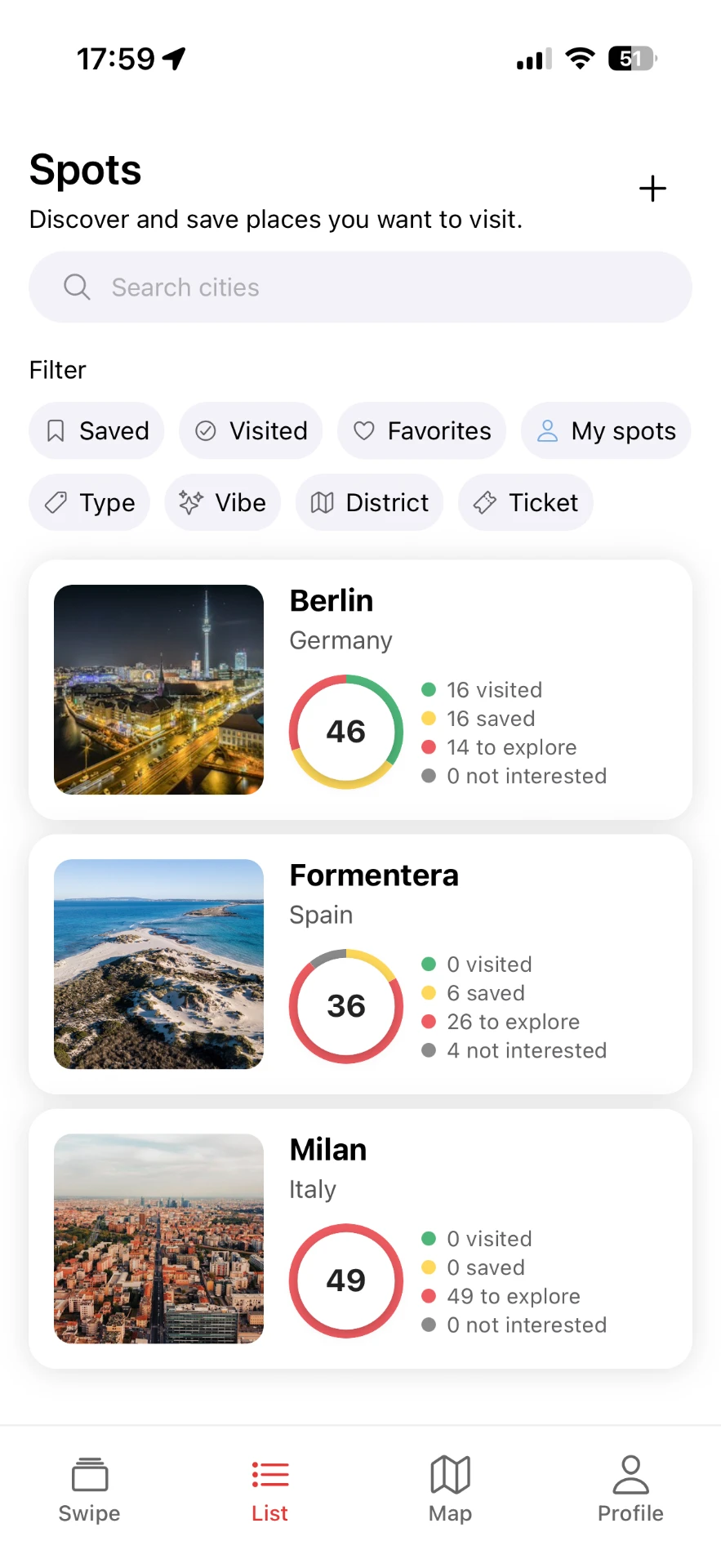Tap the plus icon to add a spot
Screen dimensions: 721x1568
pos(652,189)
